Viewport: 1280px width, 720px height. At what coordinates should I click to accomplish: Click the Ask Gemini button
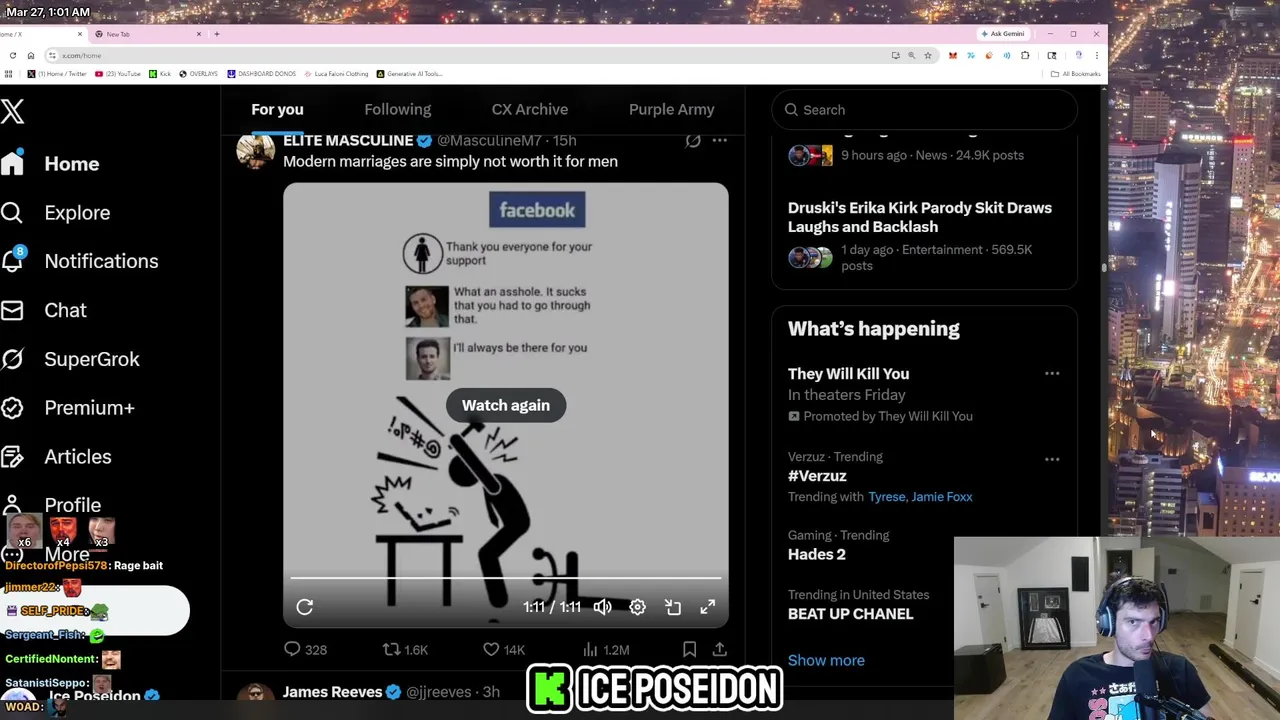point(1003,34)
